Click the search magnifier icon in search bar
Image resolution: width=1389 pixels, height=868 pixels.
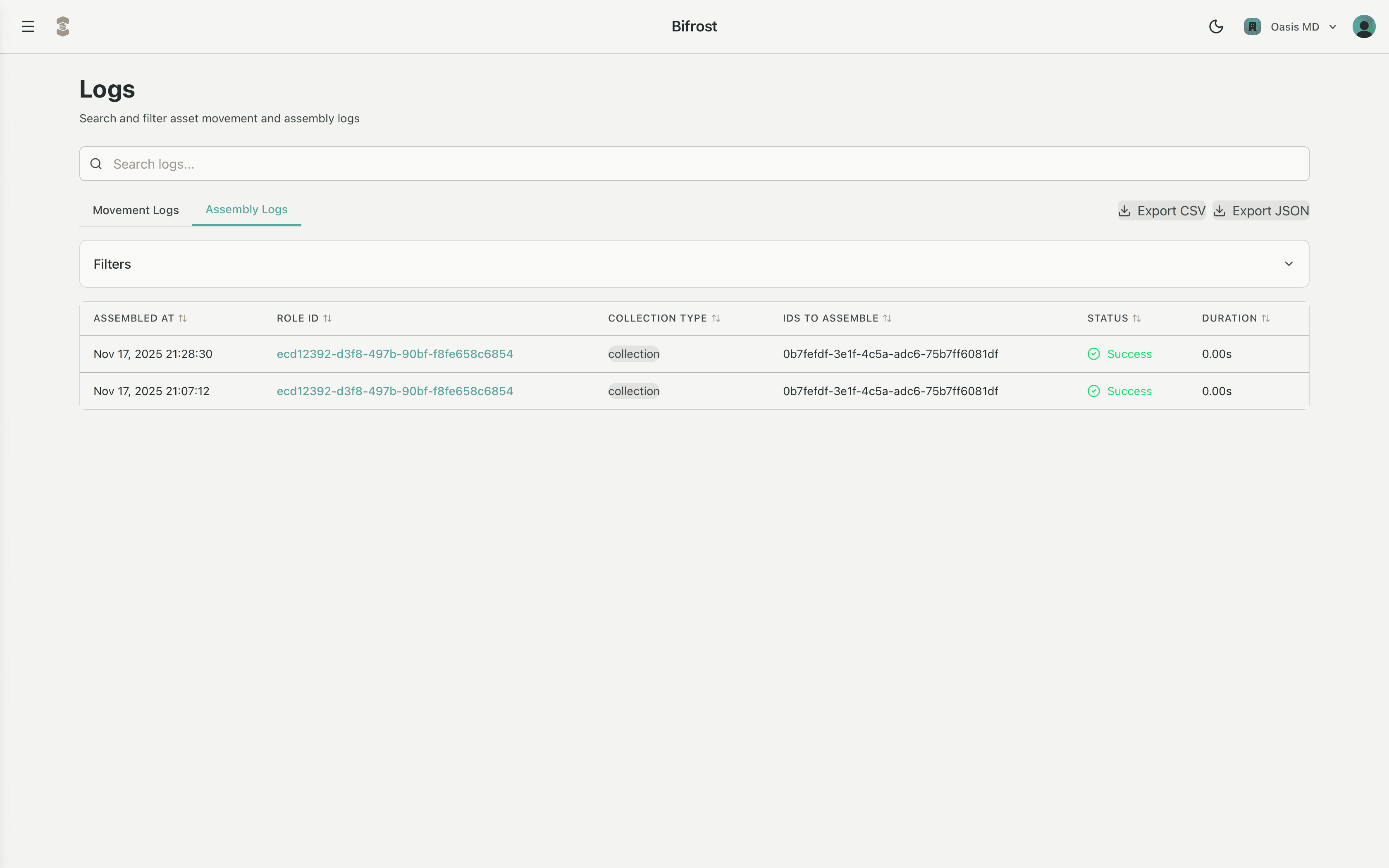point(96,164)
